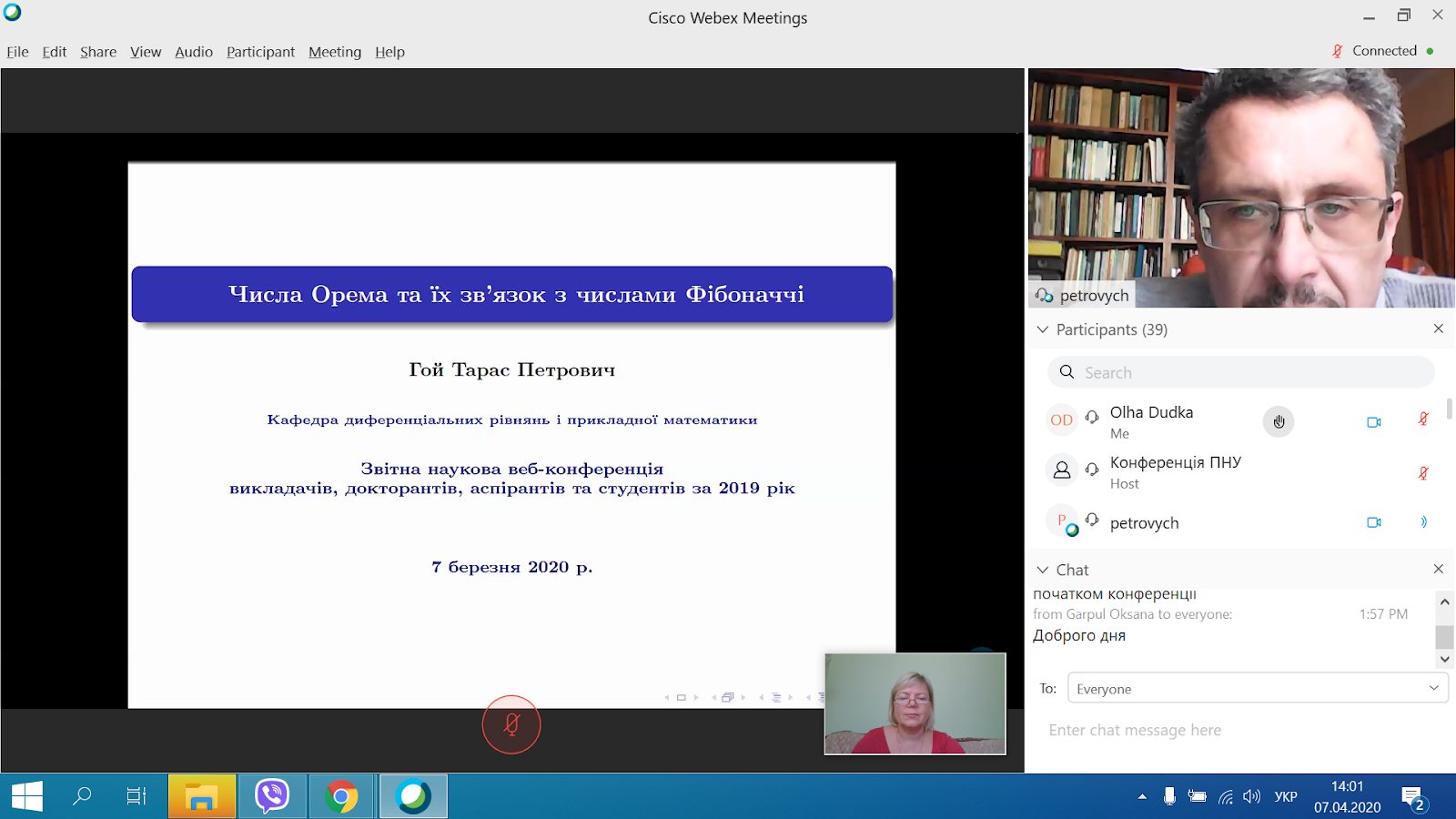This screenshot has height=819, width=1456.
Task: Click the camera icon next to petrovych
Action: point(1374,522)
